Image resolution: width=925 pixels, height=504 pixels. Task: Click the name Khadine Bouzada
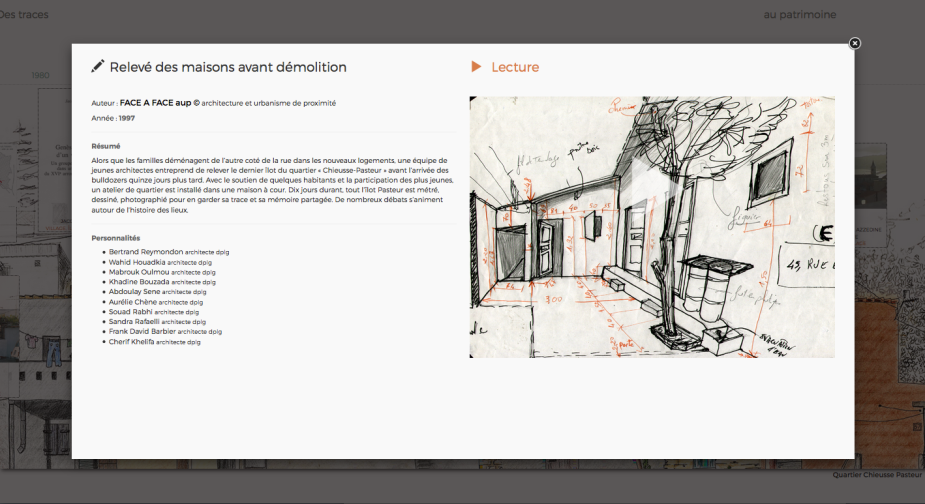[x=139, y=282]
